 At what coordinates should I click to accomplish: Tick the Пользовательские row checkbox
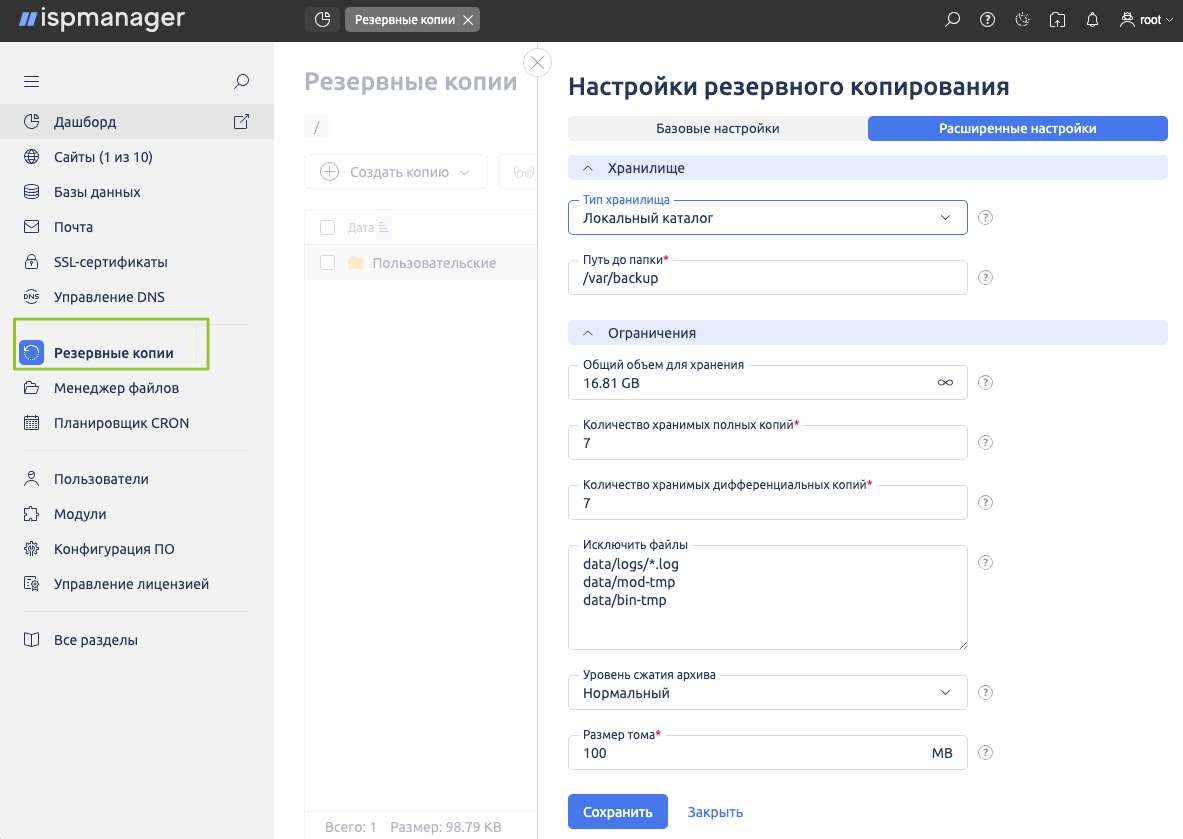(x=327, y=263)
